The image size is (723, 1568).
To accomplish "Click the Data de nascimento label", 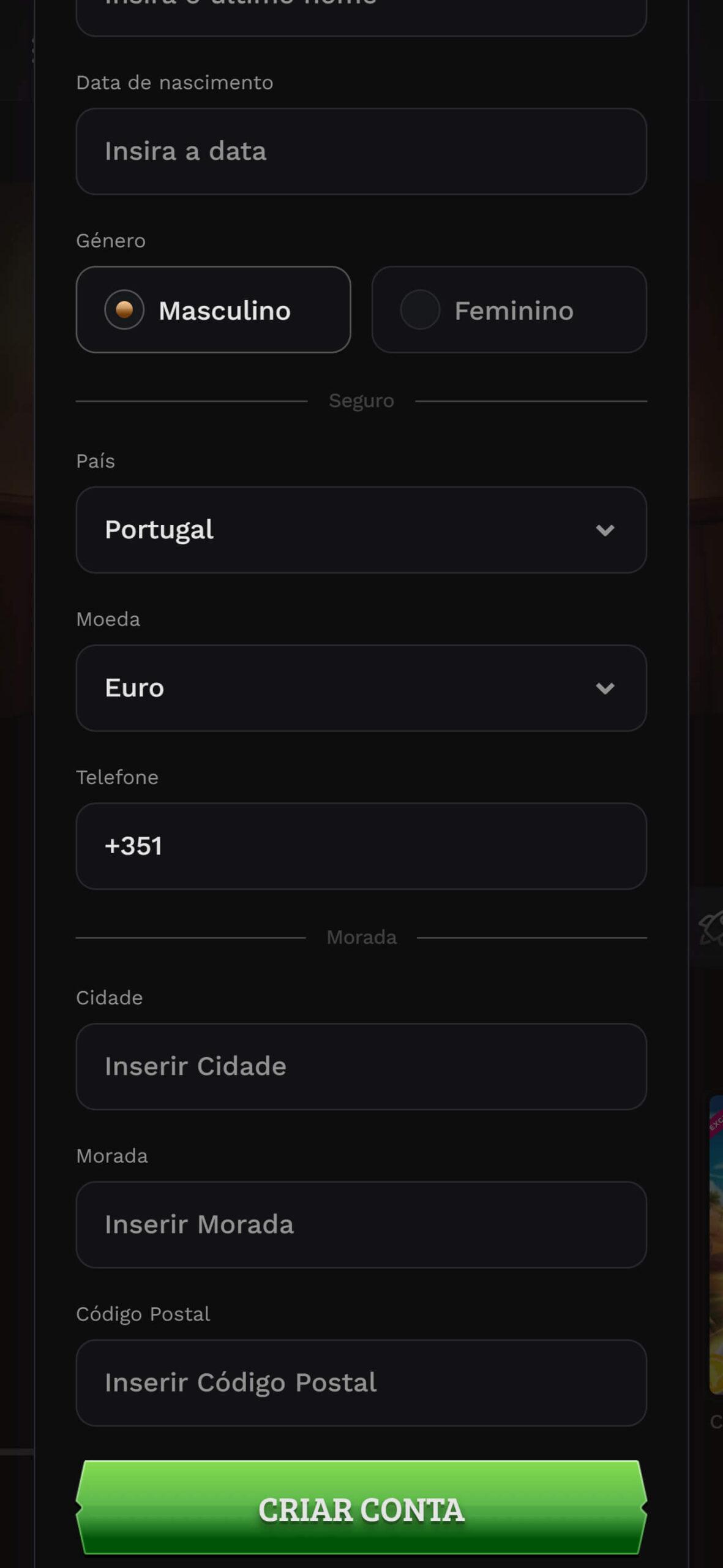I will click(x=174, y=83).
